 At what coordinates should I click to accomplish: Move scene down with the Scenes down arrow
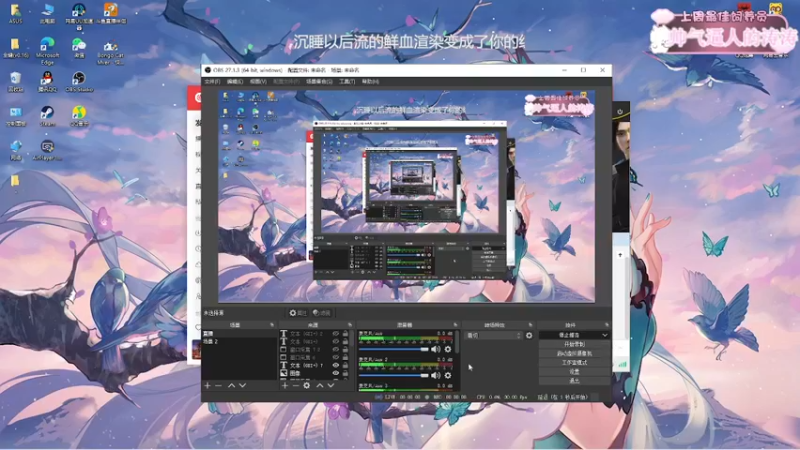click(242, 386)
